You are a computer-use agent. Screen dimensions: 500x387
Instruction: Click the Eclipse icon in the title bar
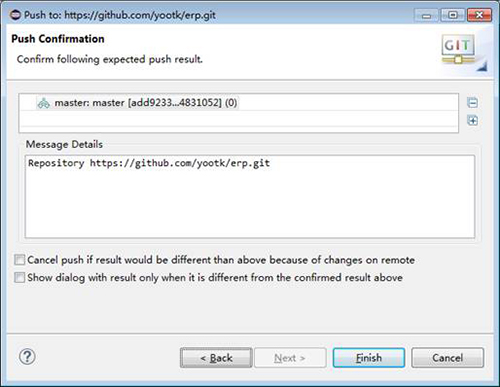tap(15, 15)
